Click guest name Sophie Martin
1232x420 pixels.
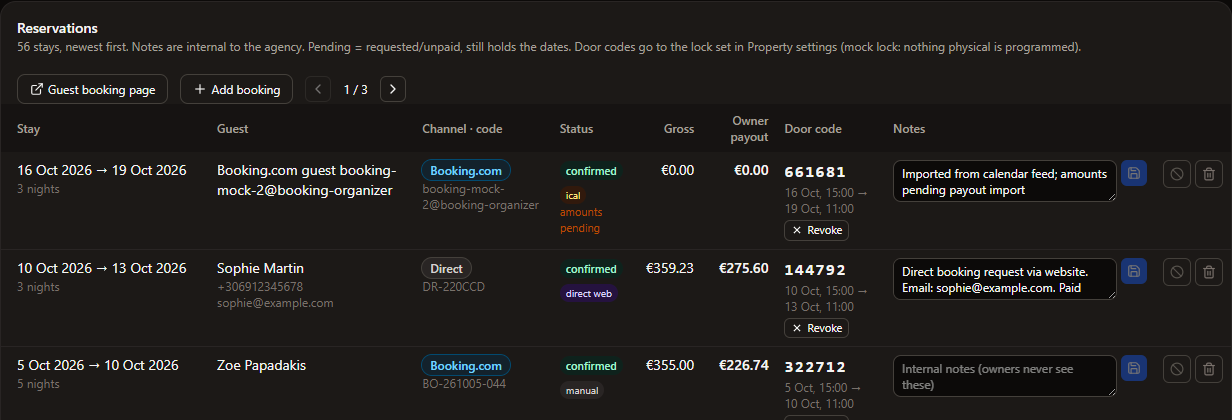coord(260,268)
